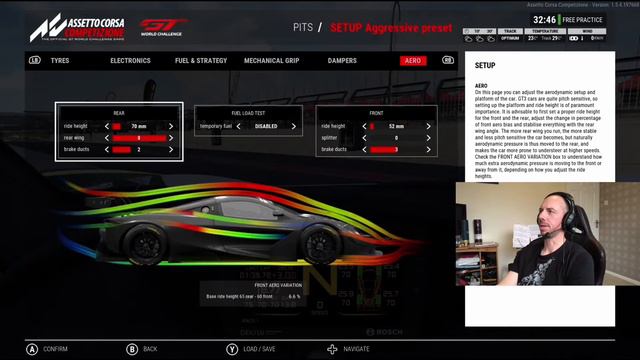Click the FREE PRACTICE session label
Image resolution: width=640 pixels, height=360 pixels.
(582, 20)
